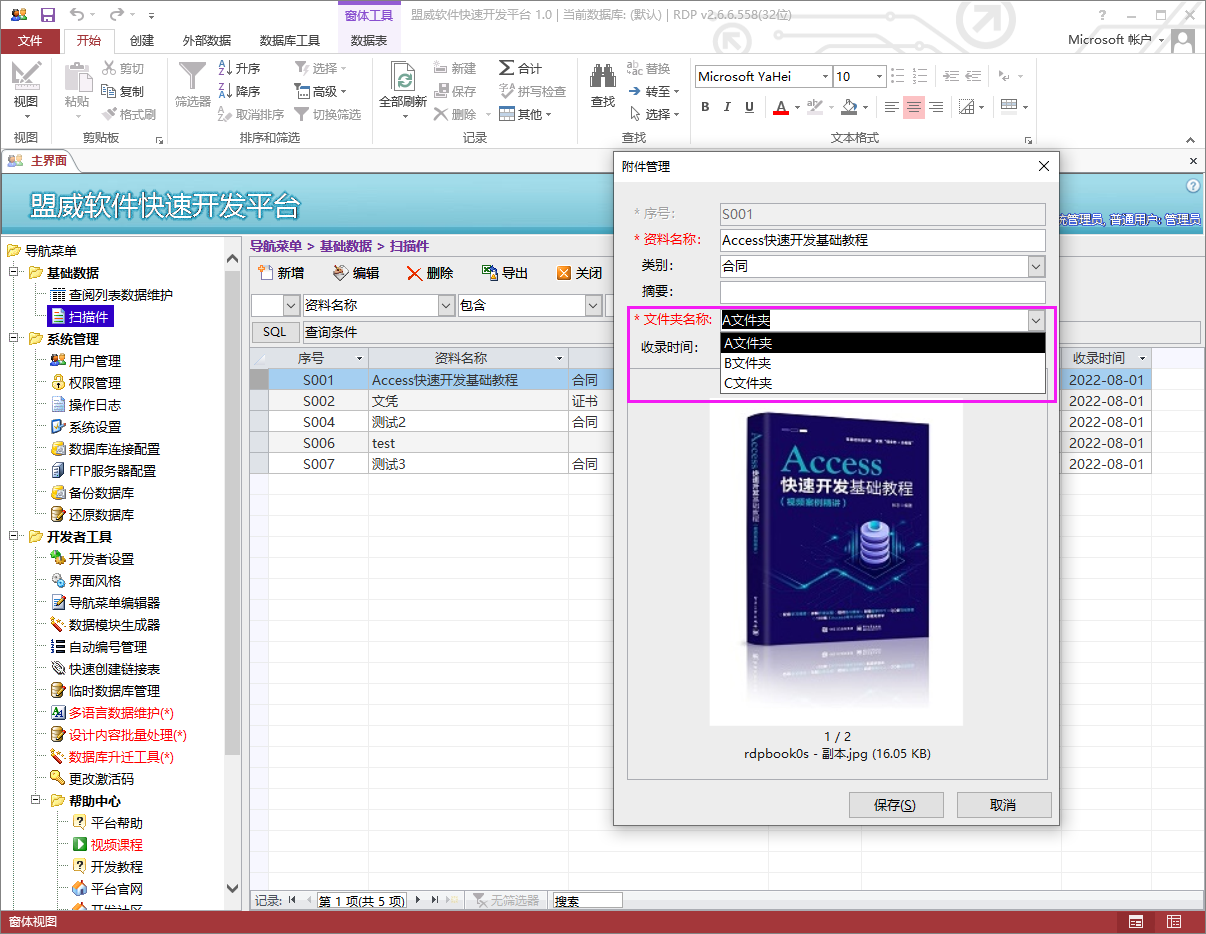Click the 复制 copy icon
The height and width of the screenshot is (934, 1206).
click(x=123, y=91)
